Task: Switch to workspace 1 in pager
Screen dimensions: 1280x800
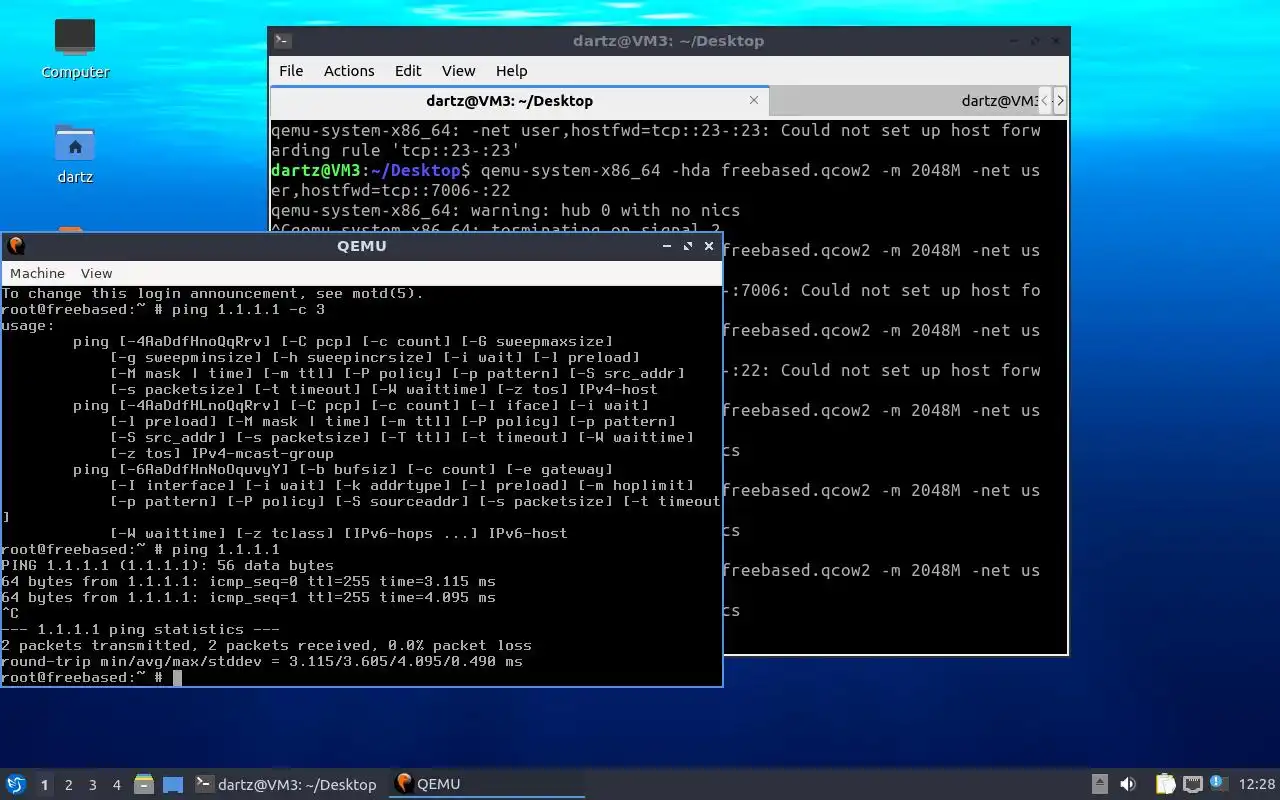Action: pos(44,785)
